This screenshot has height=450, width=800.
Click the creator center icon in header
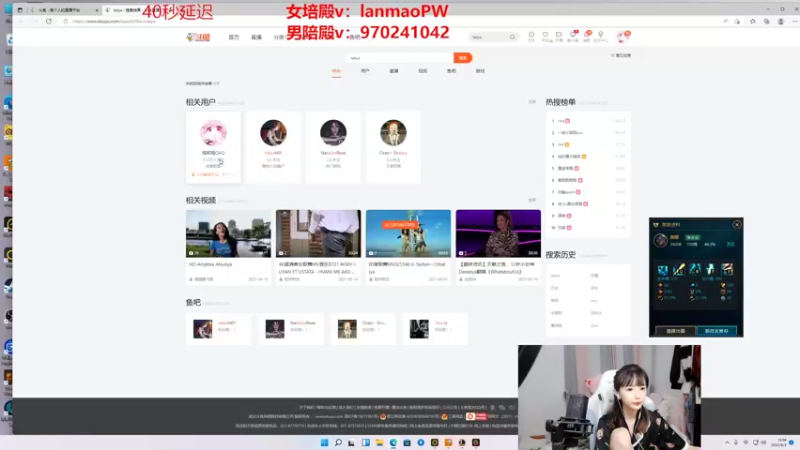pyautogui.click(x=601, y=36)
